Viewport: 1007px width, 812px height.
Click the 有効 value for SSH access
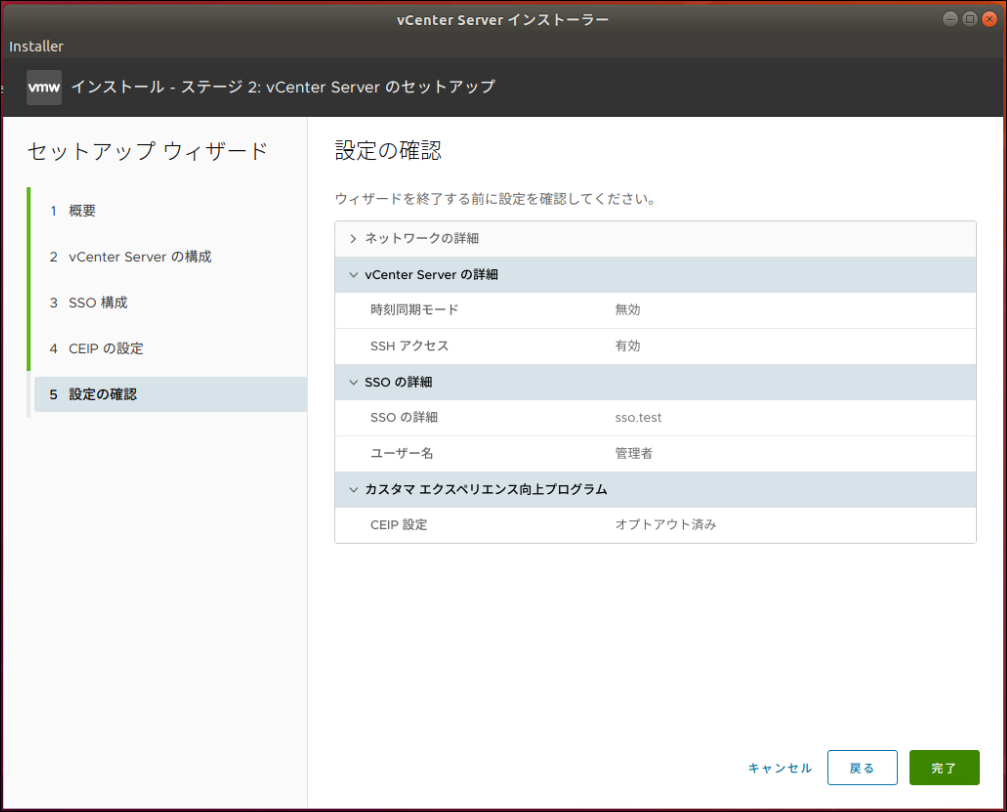tap(627, 346)
